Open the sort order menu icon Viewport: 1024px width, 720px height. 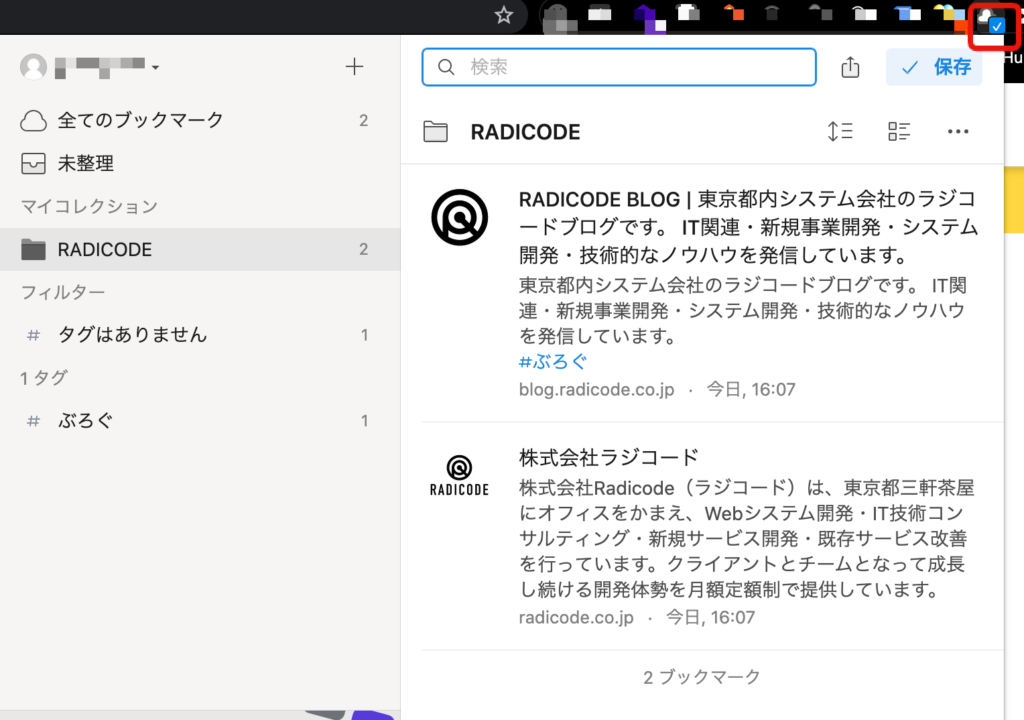(840, 131)
